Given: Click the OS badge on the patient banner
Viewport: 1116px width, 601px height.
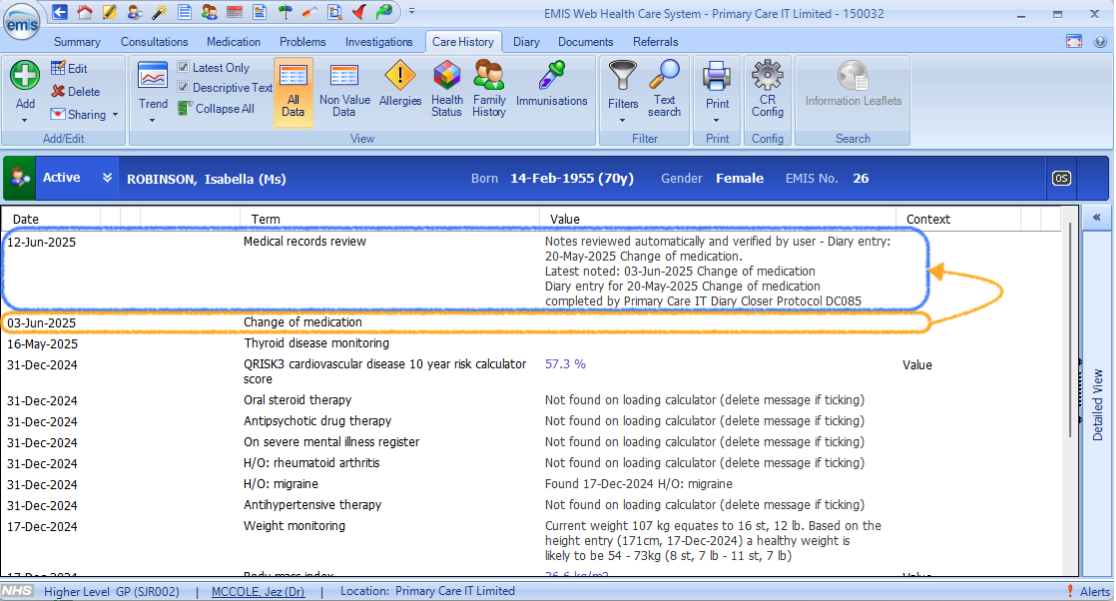Looking at the screenshot, I should 1061,179.
